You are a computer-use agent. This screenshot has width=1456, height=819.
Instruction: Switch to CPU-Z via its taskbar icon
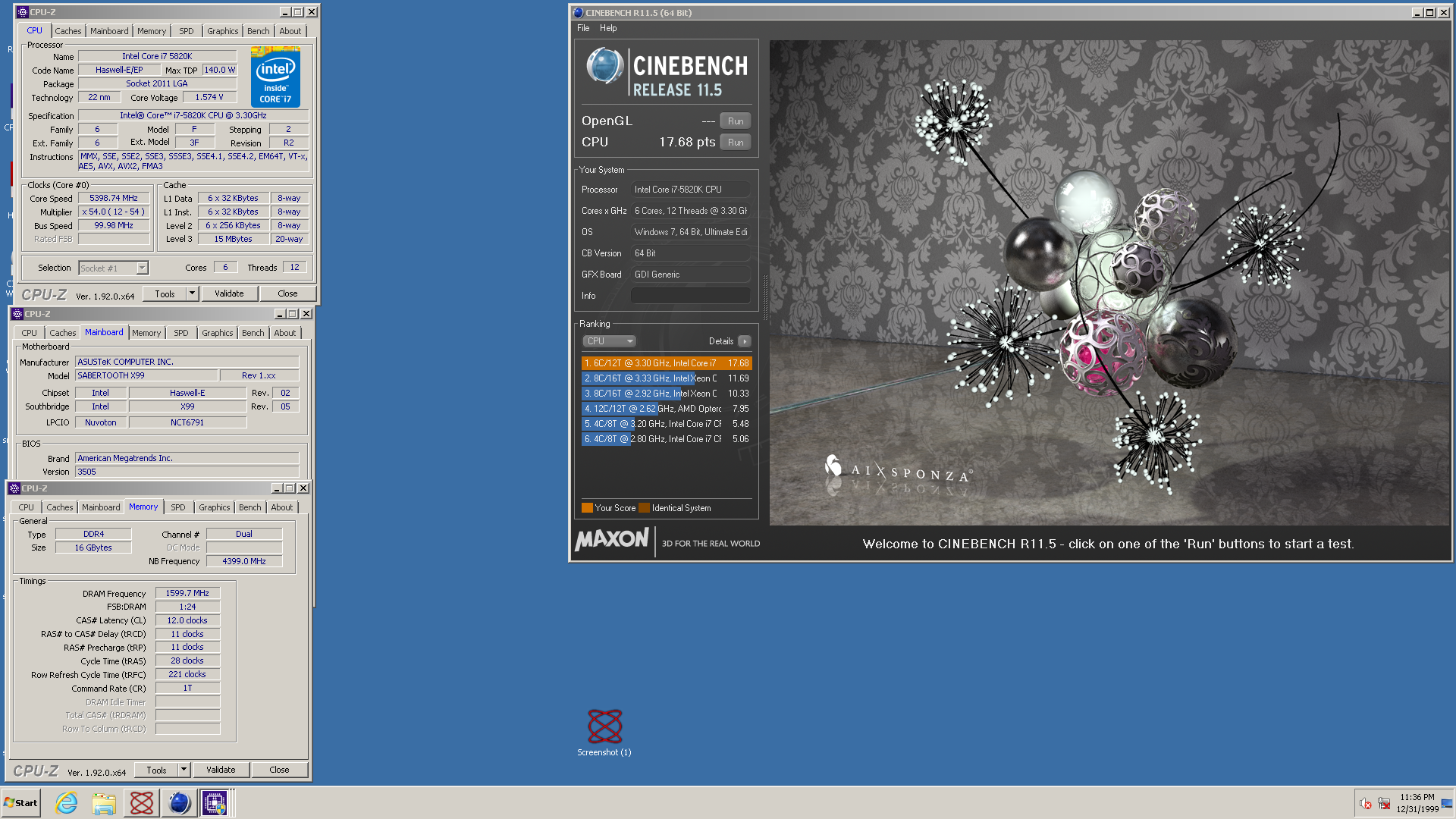coord(215,802)
